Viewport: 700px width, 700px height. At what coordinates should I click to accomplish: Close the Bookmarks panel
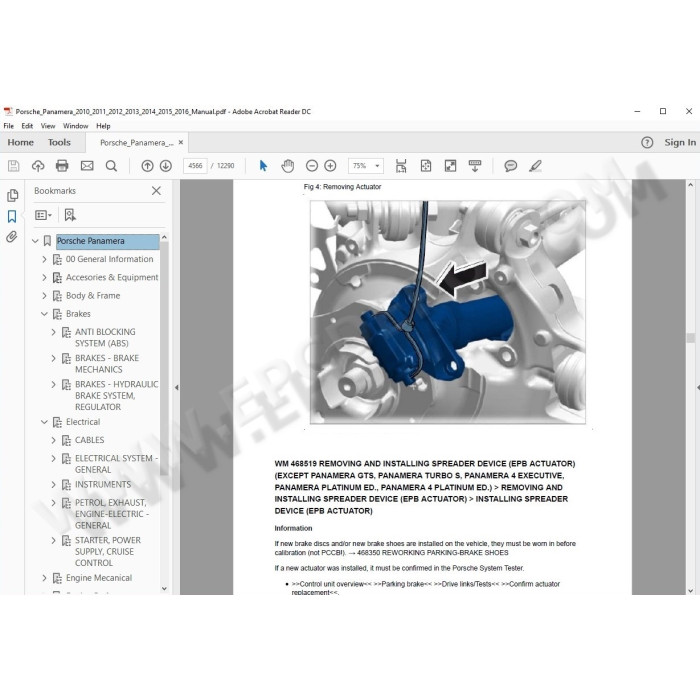point(156,191)
